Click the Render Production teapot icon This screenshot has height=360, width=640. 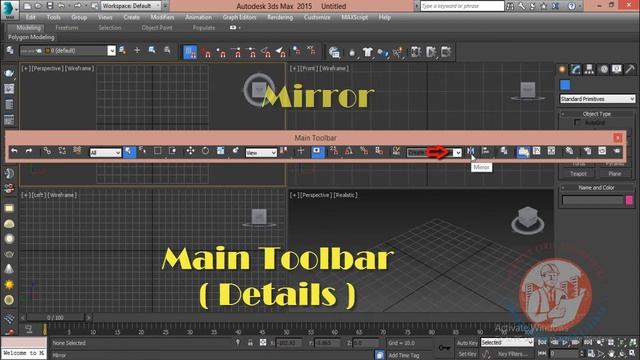(x=616, y=151)
